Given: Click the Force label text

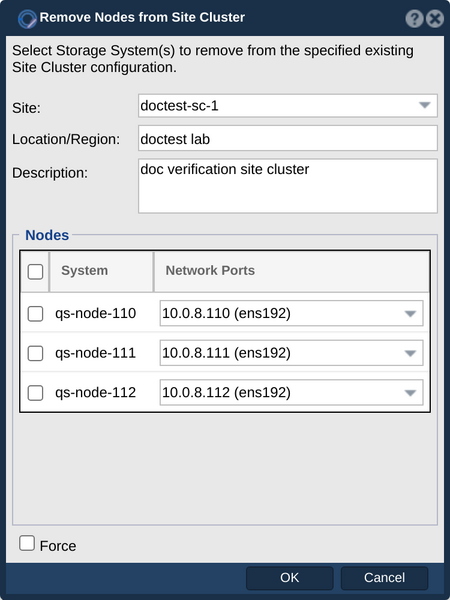Looking at the screenshot, I should click(x=58, y=546).
